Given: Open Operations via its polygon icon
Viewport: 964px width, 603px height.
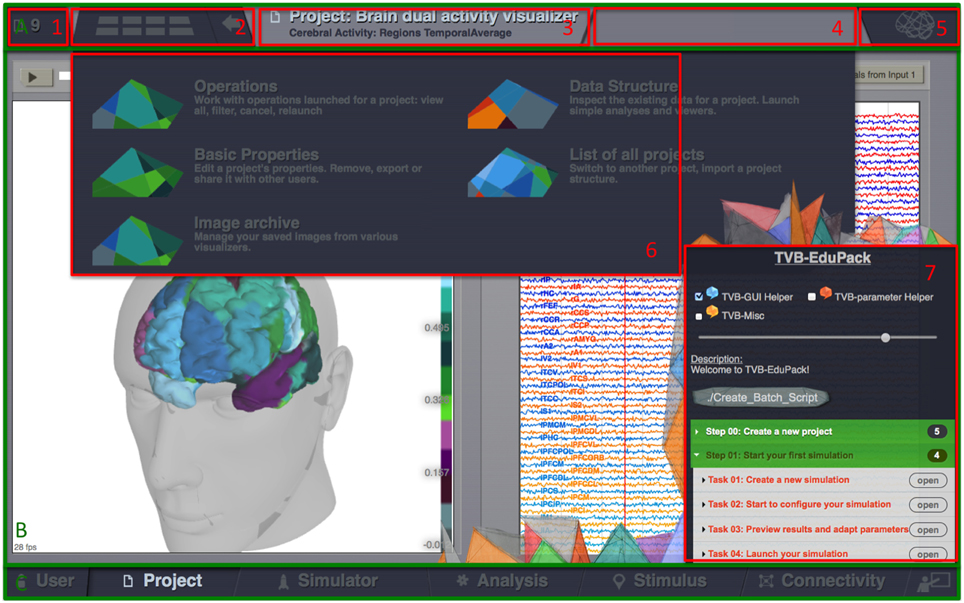Looking at the screenshot, I should (137, 104).
